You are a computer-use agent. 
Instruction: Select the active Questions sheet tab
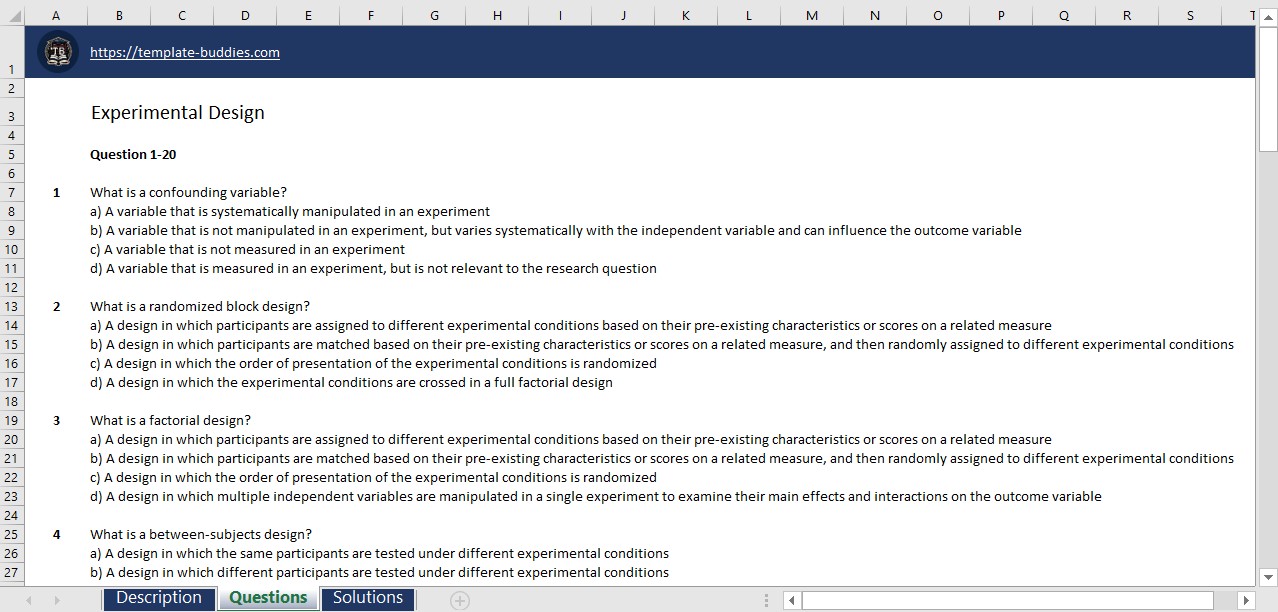[x=267, y=597]
